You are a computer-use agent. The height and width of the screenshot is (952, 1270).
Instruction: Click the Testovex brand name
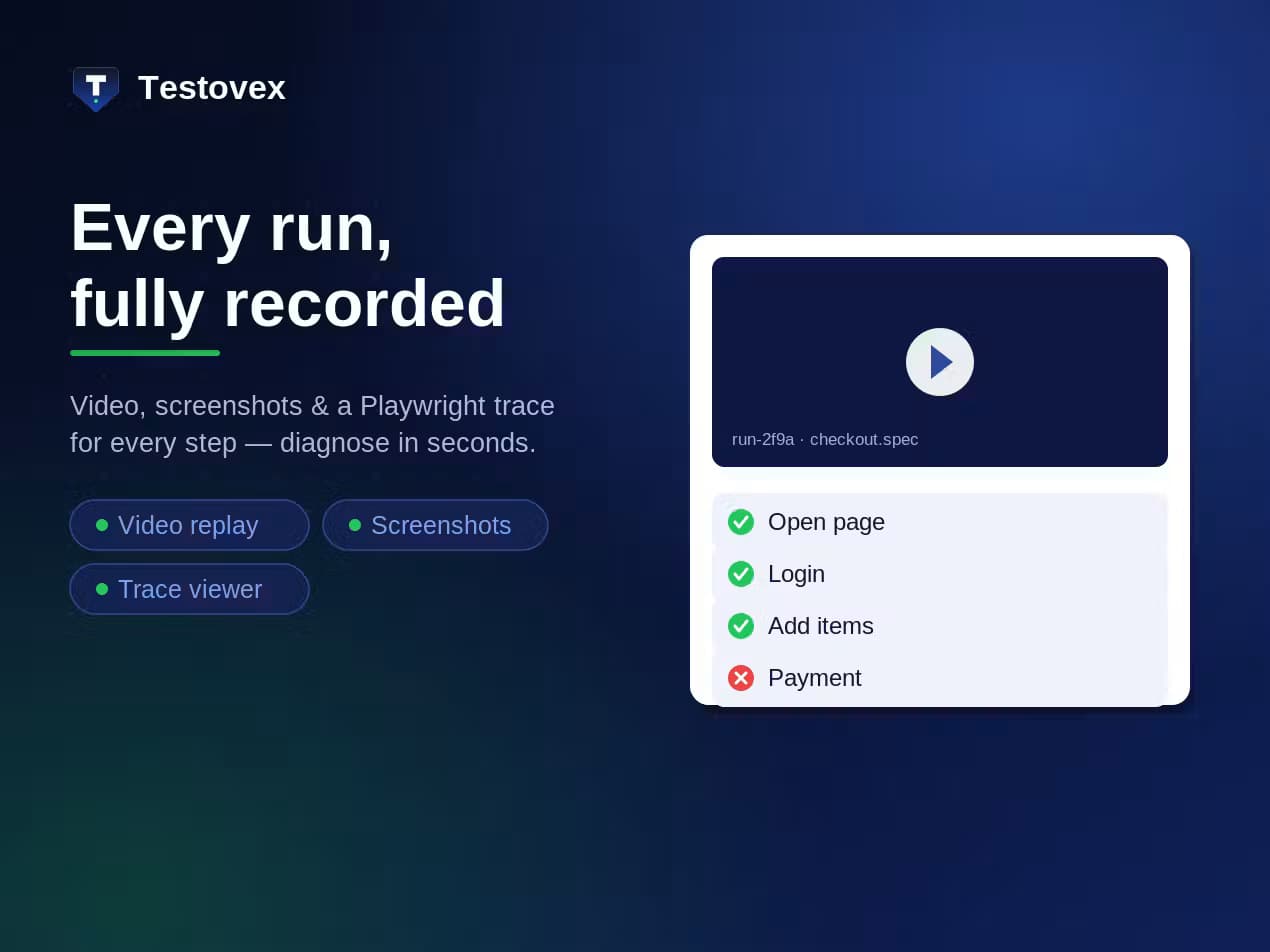(212, 88)
